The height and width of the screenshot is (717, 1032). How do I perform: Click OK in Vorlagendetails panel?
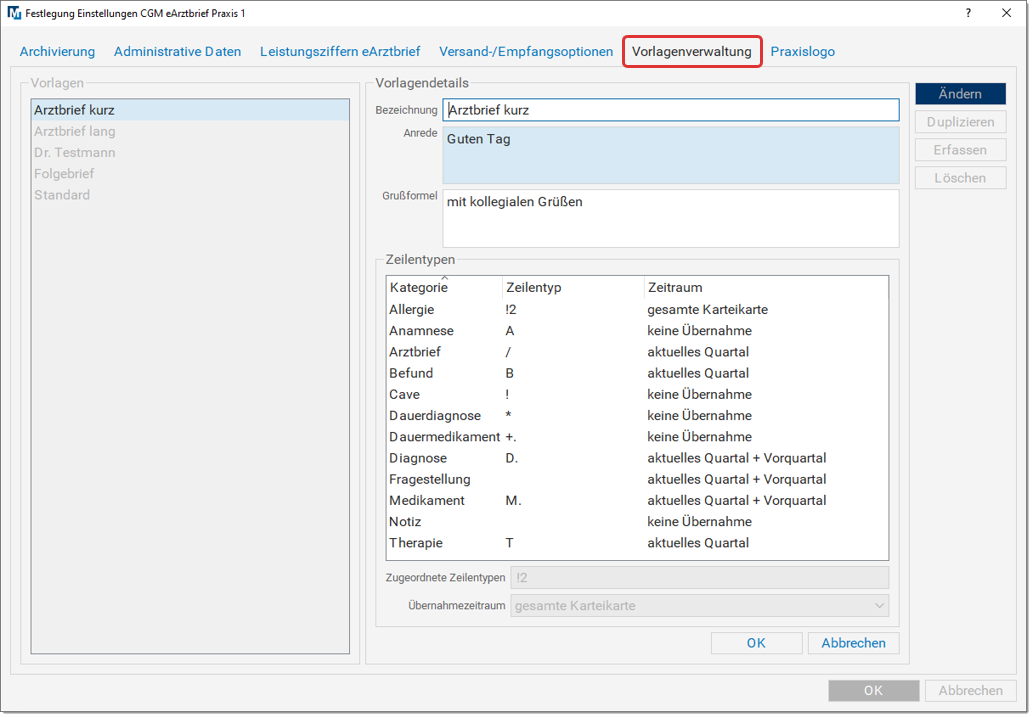(x=756, y=643)
